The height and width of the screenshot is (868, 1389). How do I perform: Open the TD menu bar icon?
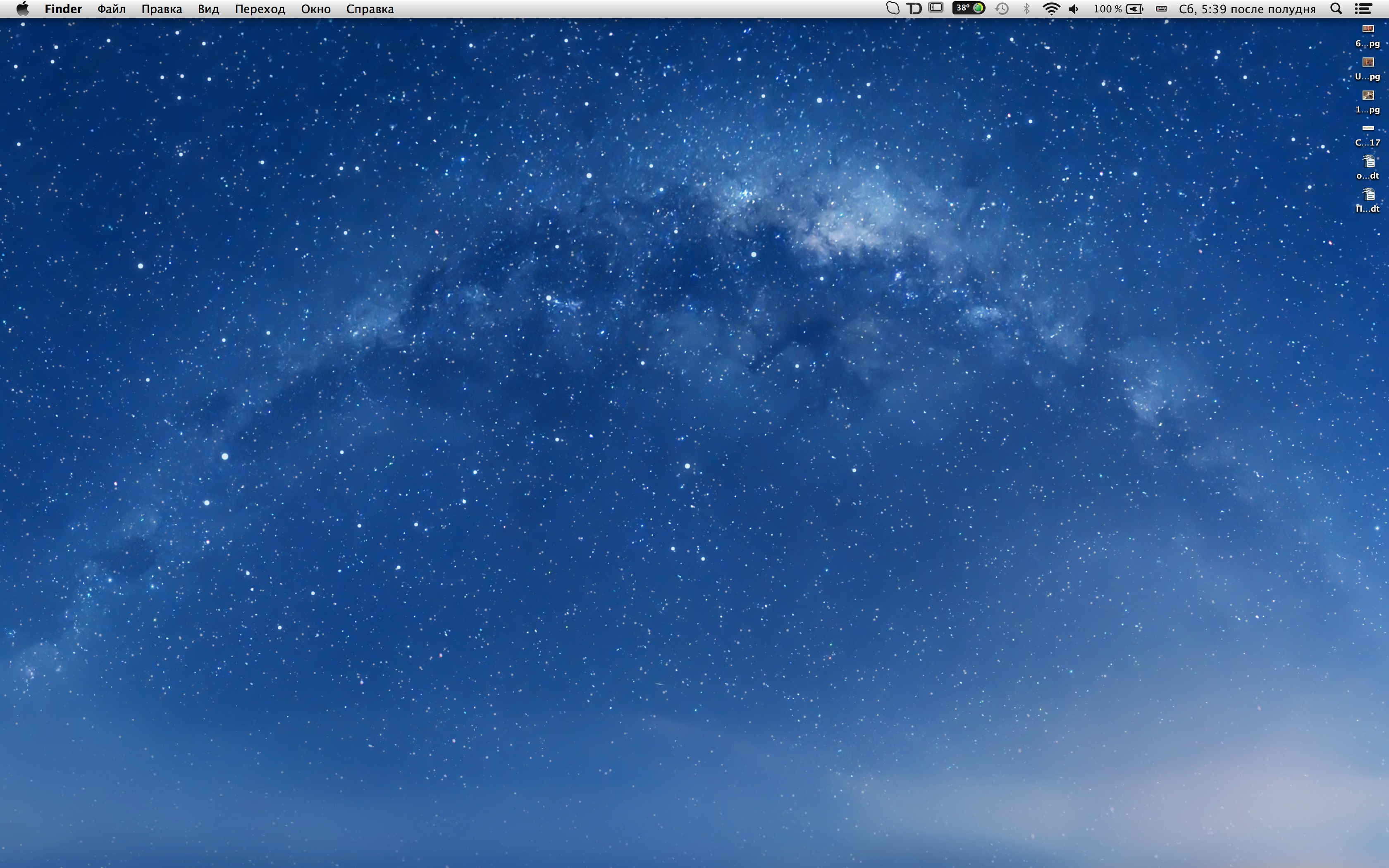point(914,9)
